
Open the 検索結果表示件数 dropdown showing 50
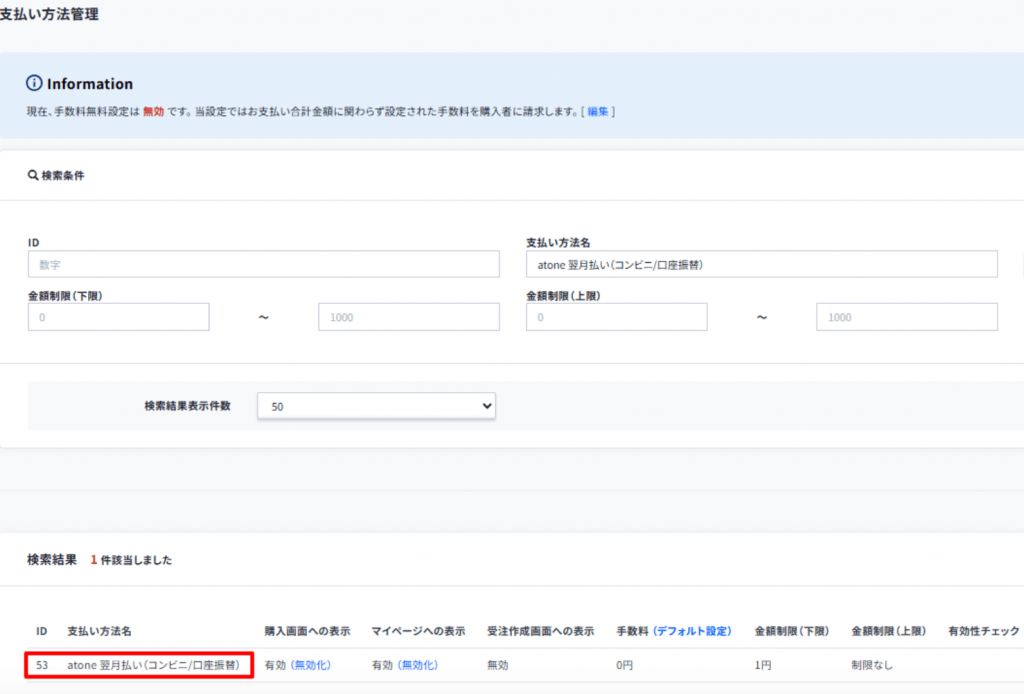click(x=376, y=406)
